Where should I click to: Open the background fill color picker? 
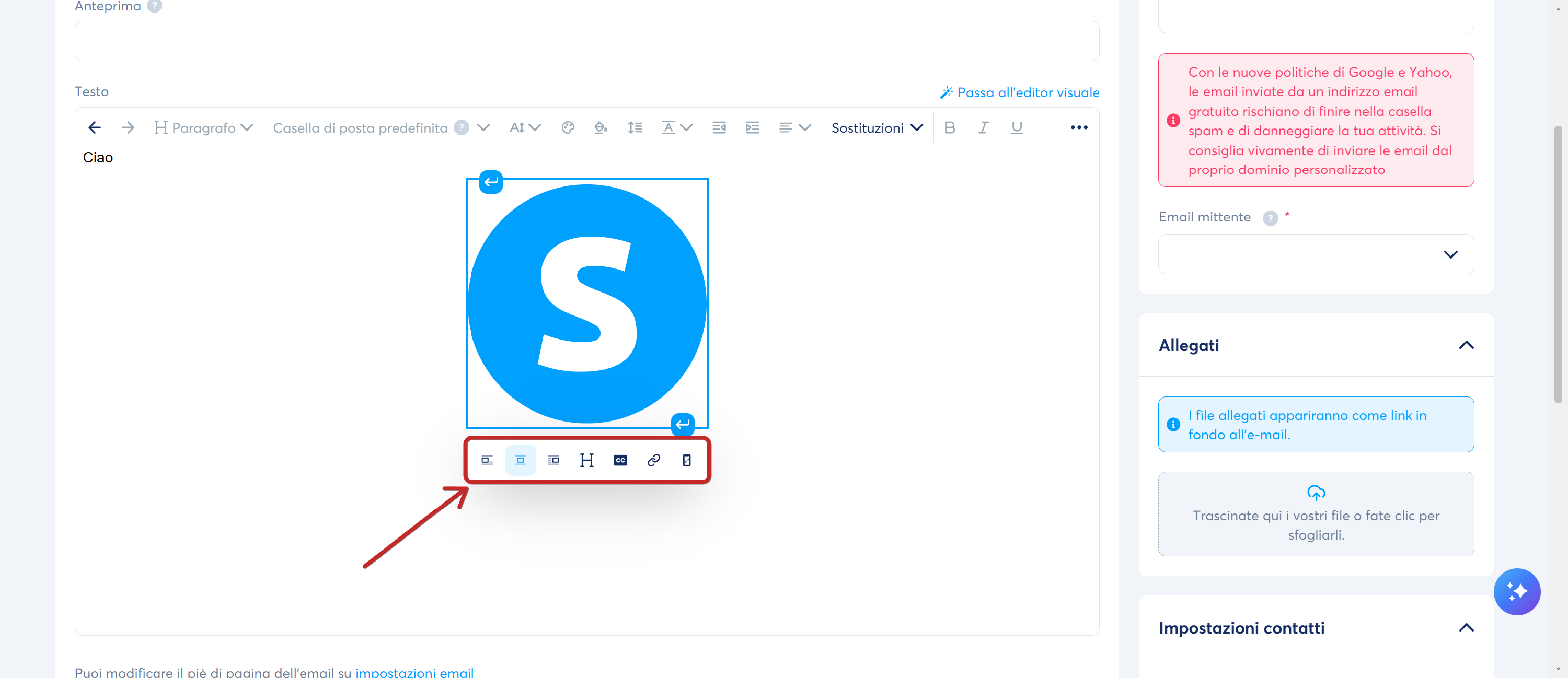pos(601,127)
